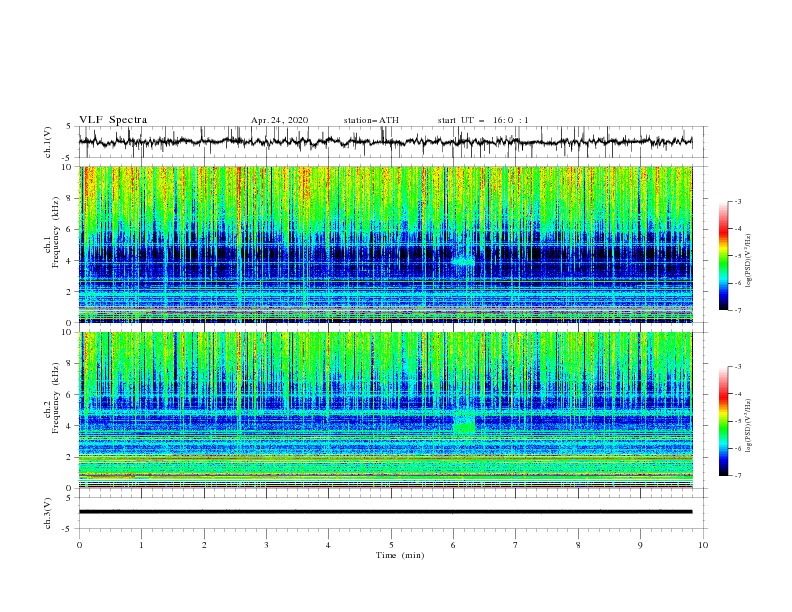Click the "-7" label on ch.2 color bar
This screenshot has width=792, height=612.
737,475
